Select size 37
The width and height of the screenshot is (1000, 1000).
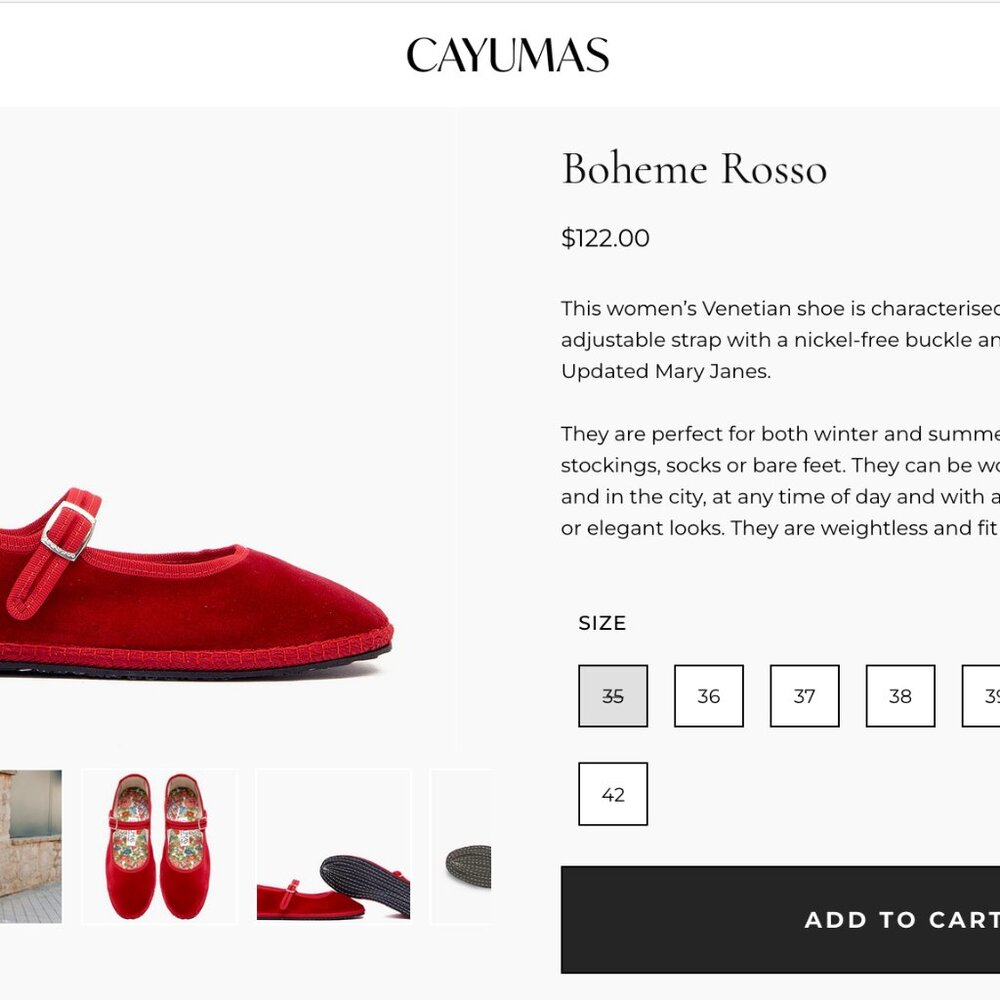click(805, 696)
